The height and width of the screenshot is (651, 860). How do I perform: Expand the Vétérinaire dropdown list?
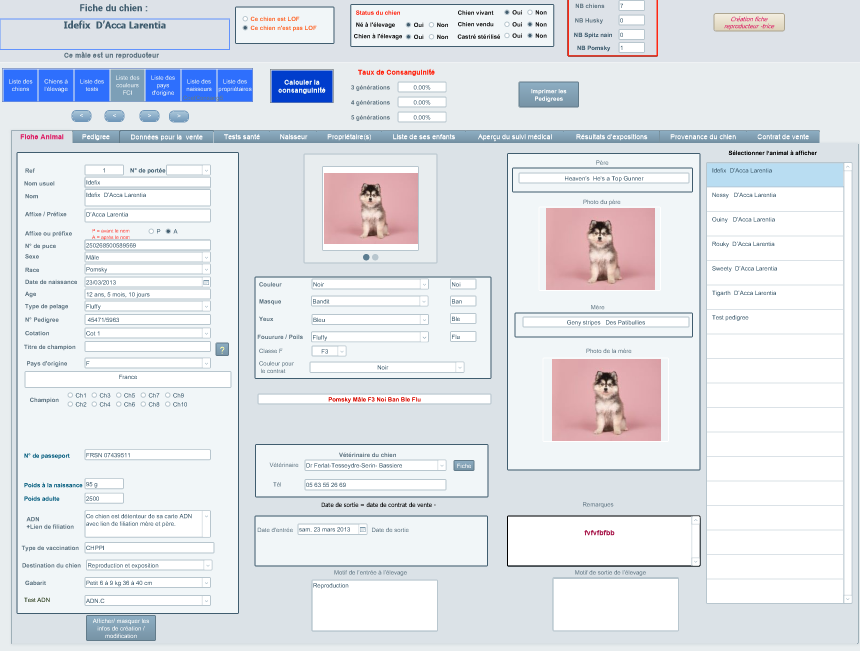[441, 465]
